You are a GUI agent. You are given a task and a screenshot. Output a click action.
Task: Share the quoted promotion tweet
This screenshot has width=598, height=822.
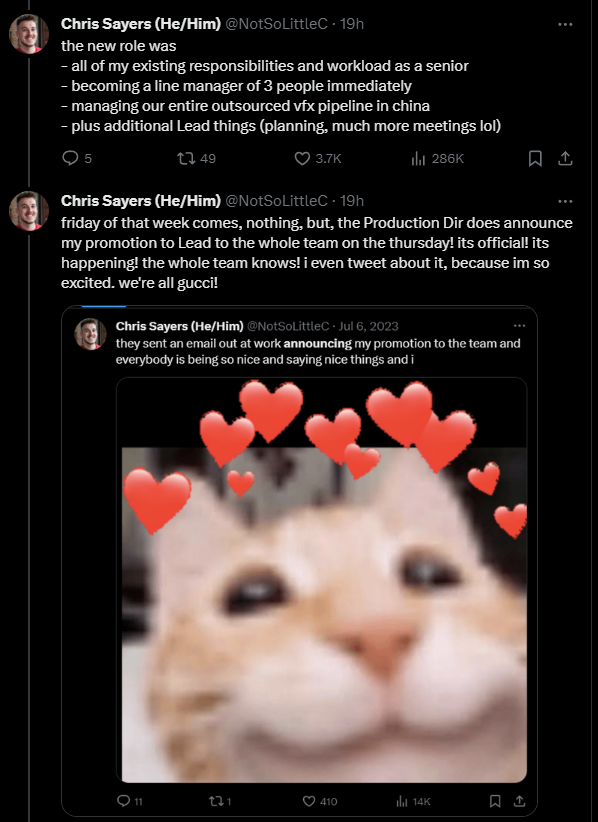[x=519, y=801]
